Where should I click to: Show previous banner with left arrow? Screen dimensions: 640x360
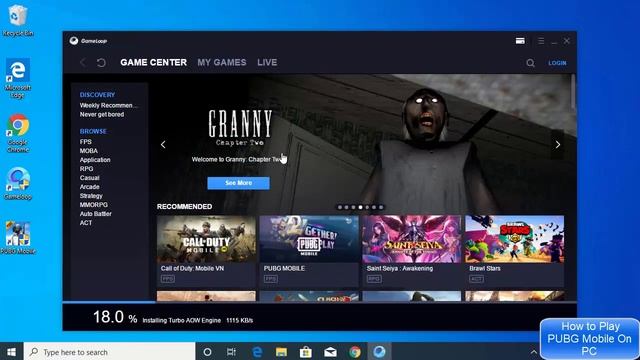(x=163, y=144)
